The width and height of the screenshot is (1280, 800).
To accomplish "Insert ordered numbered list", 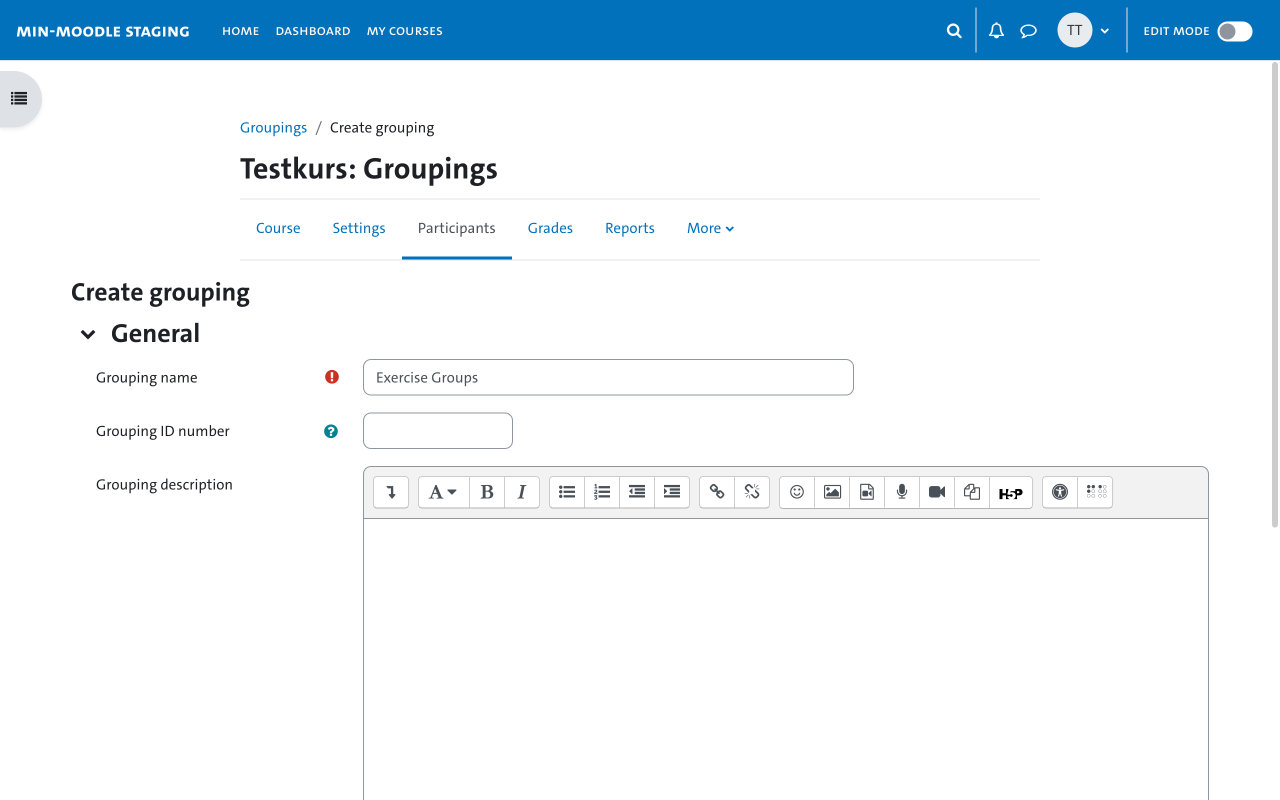I will [x=602, y=492].
